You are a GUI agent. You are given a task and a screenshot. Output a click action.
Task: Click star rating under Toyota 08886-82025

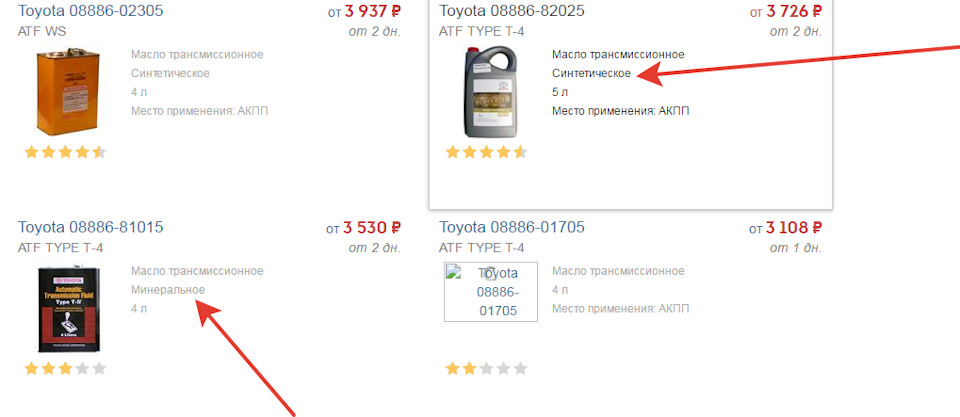[485, 153]
